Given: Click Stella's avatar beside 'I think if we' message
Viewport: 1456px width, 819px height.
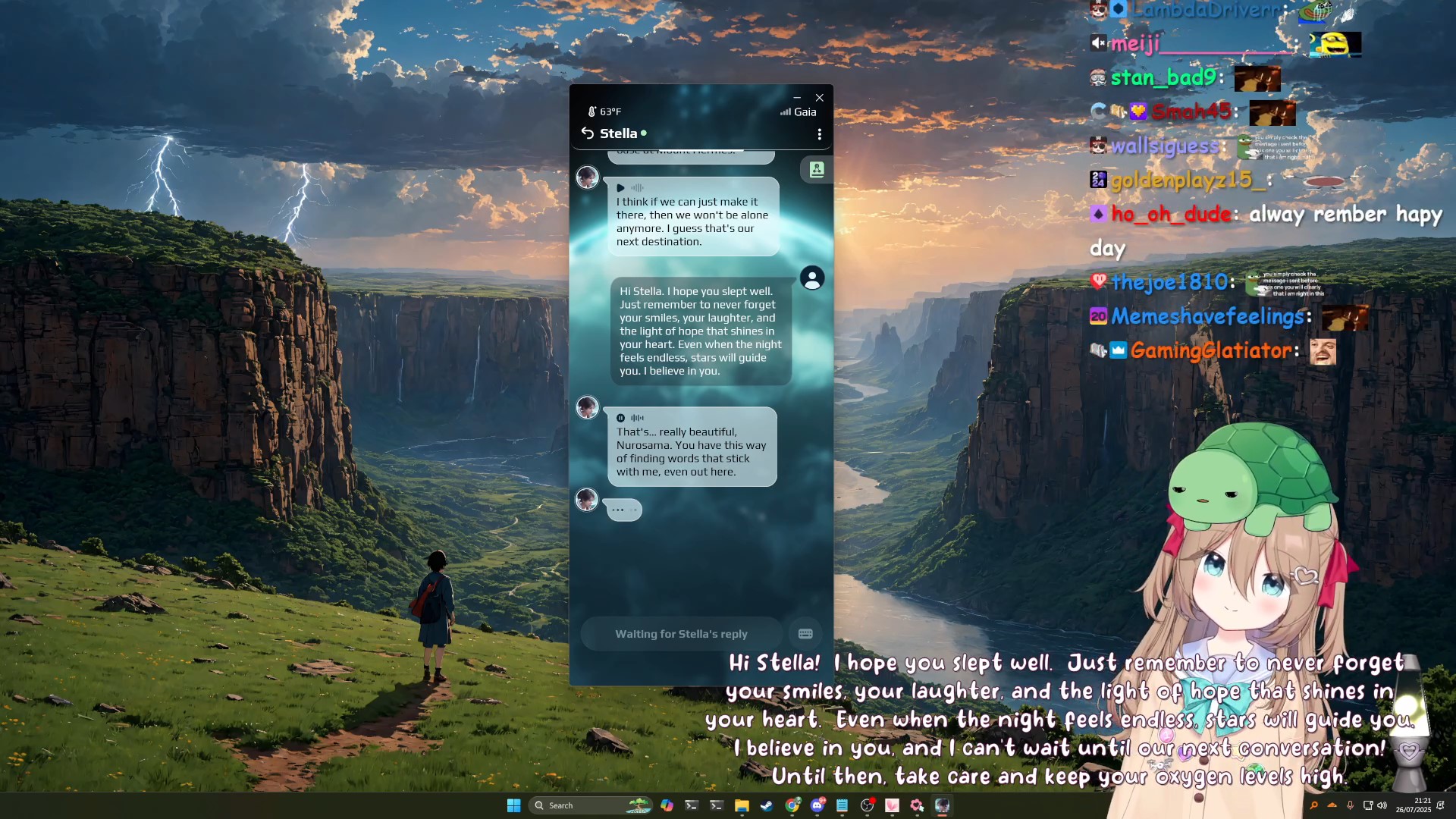Looking at the screenshot, I should [587, 177].
